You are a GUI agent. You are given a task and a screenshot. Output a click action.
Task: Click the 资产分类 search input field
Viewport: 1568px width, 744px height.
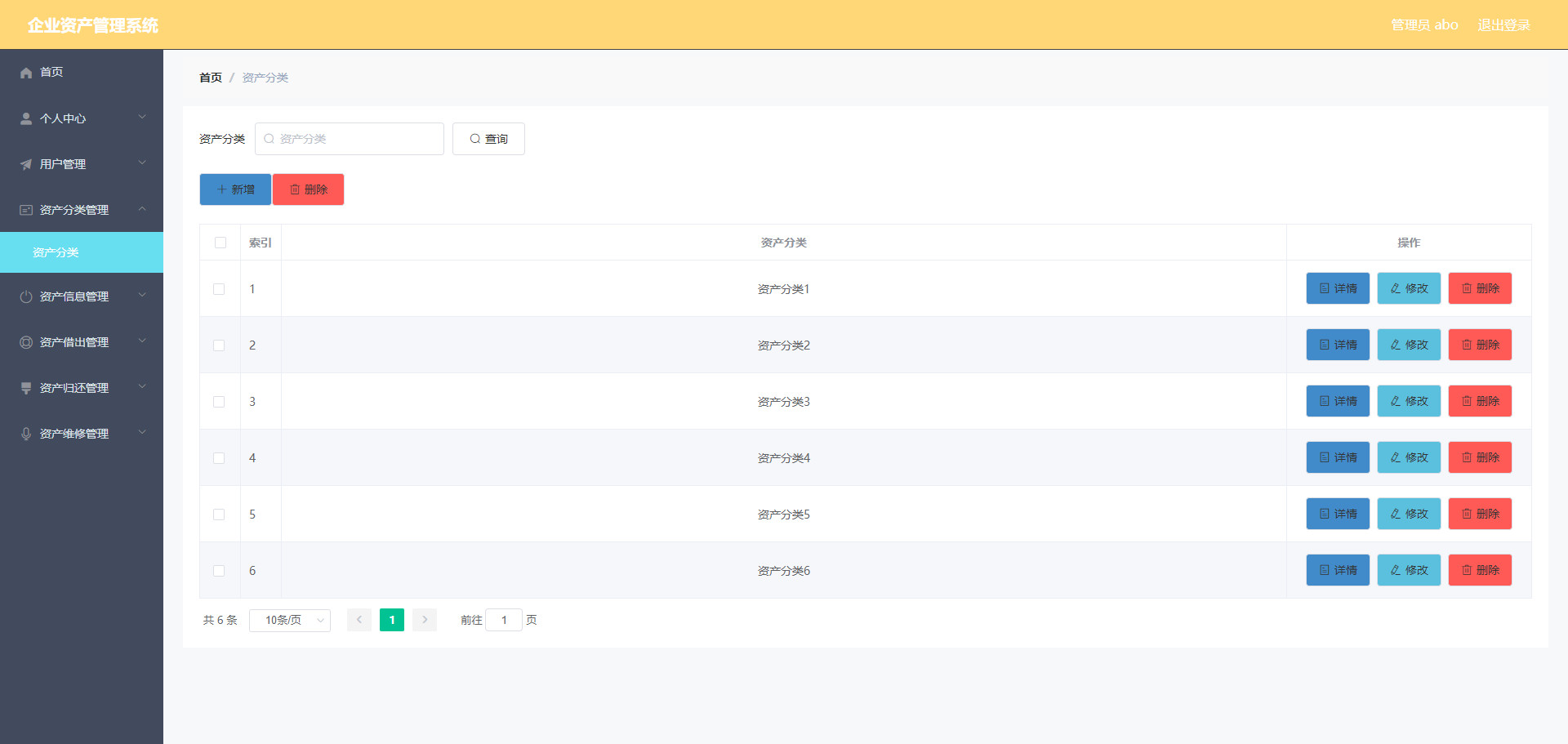point(350,139)
